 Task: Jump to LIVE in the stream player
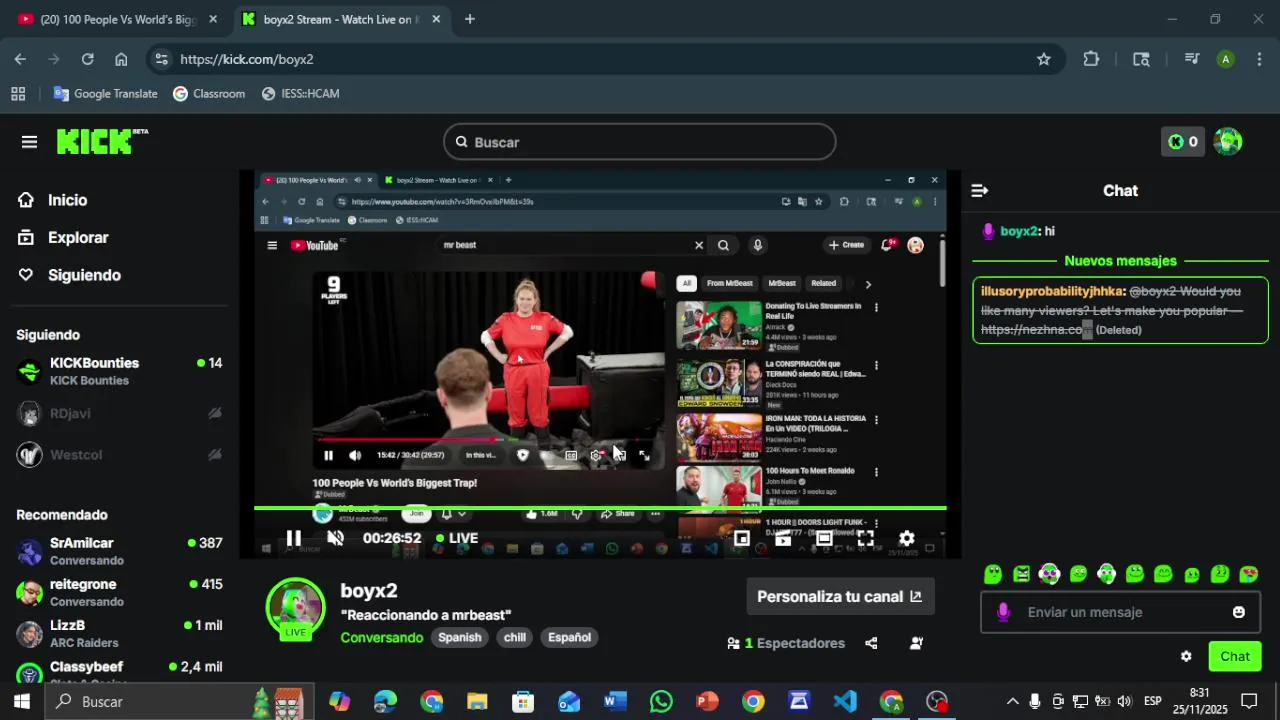457,538
